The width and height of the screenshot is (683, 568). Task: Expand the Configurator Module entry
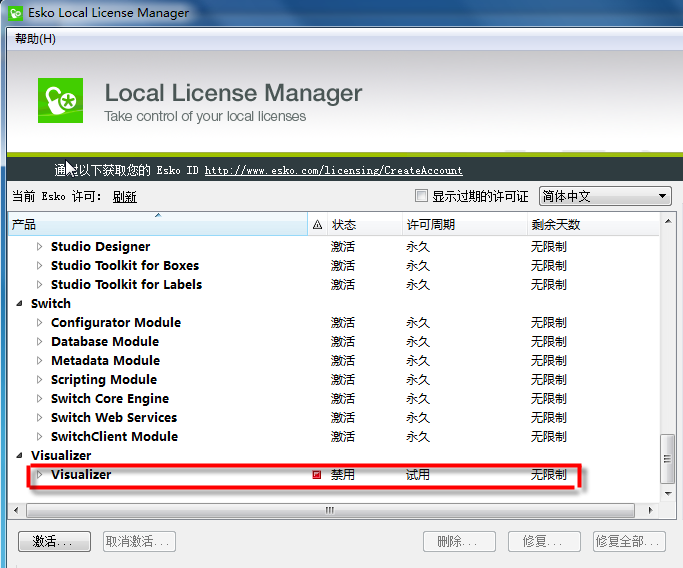[x=40, y=323]
